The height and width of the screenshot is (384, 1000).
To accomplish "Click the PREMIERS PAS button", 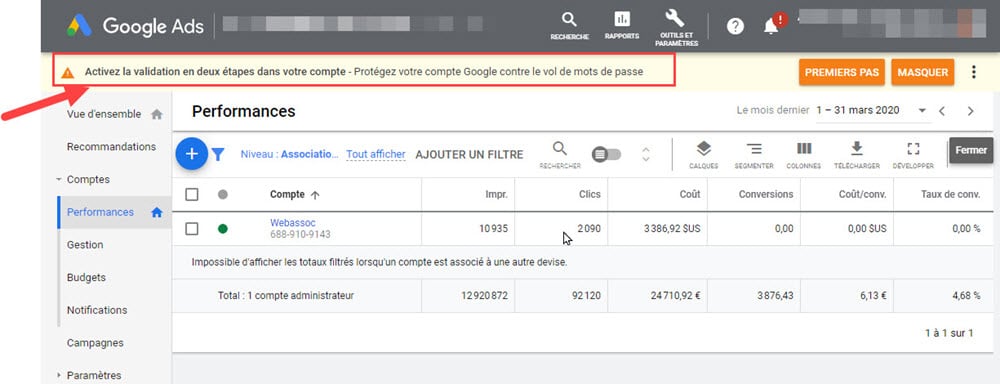I will coord(842,73).
